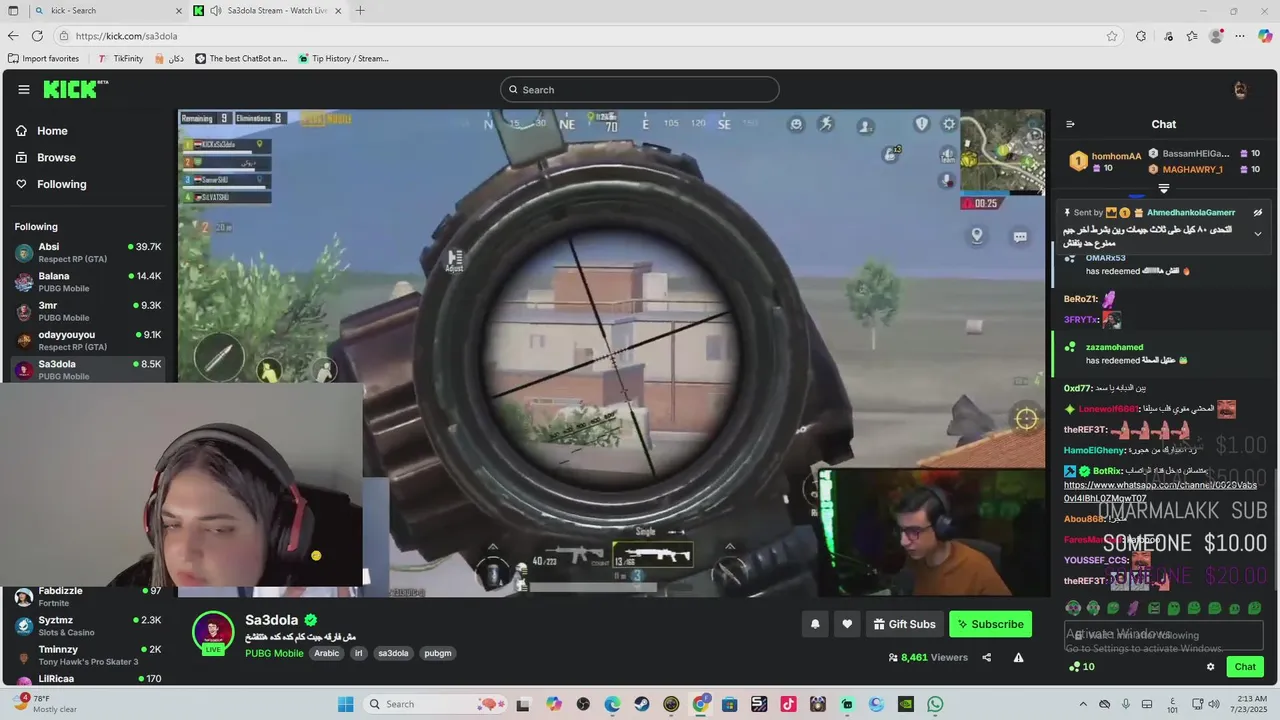The image size is (1280, 720).
Task: Focus the Kick search field
Action: (x=640, y=90)
